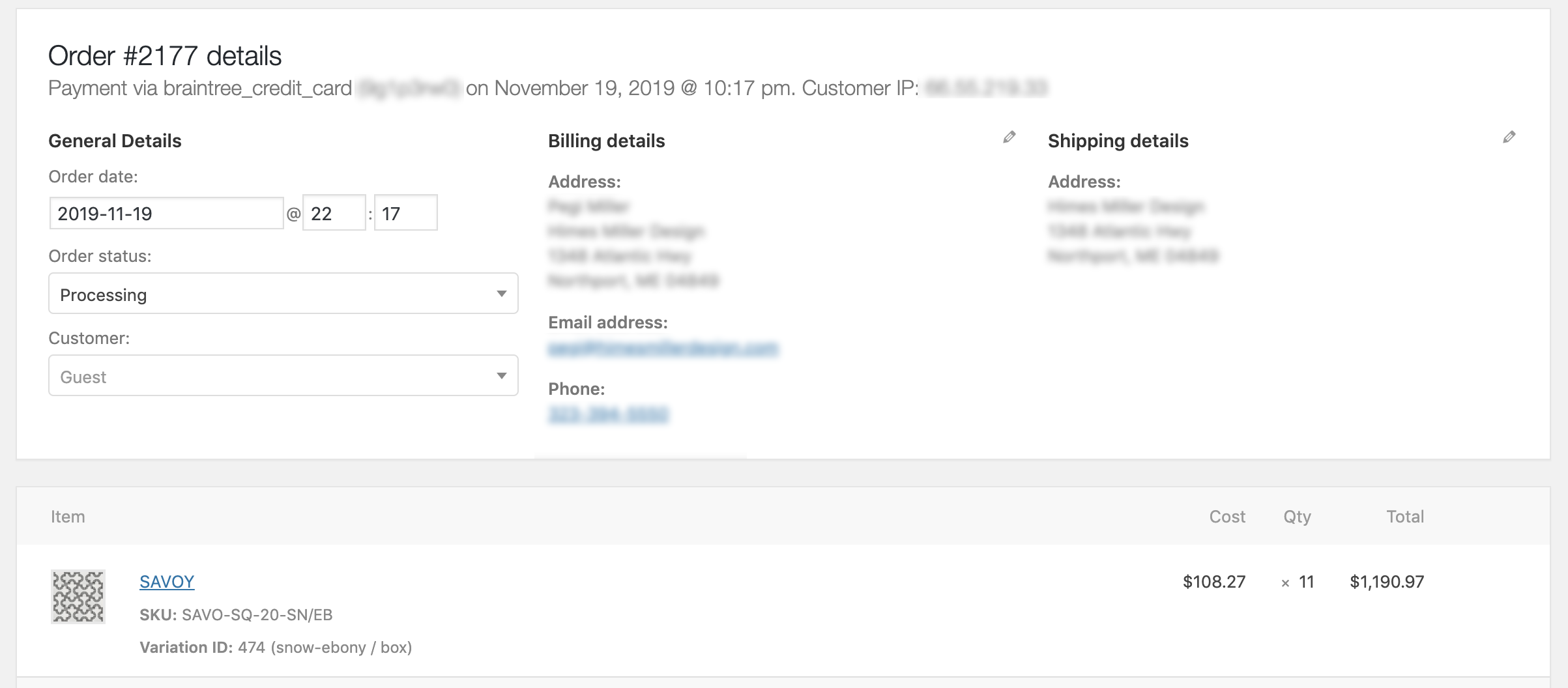The width and height of the screenshot is (1568, 688).
Task: Open the Order status dropdown showing Processing
Action: (283, 294)
